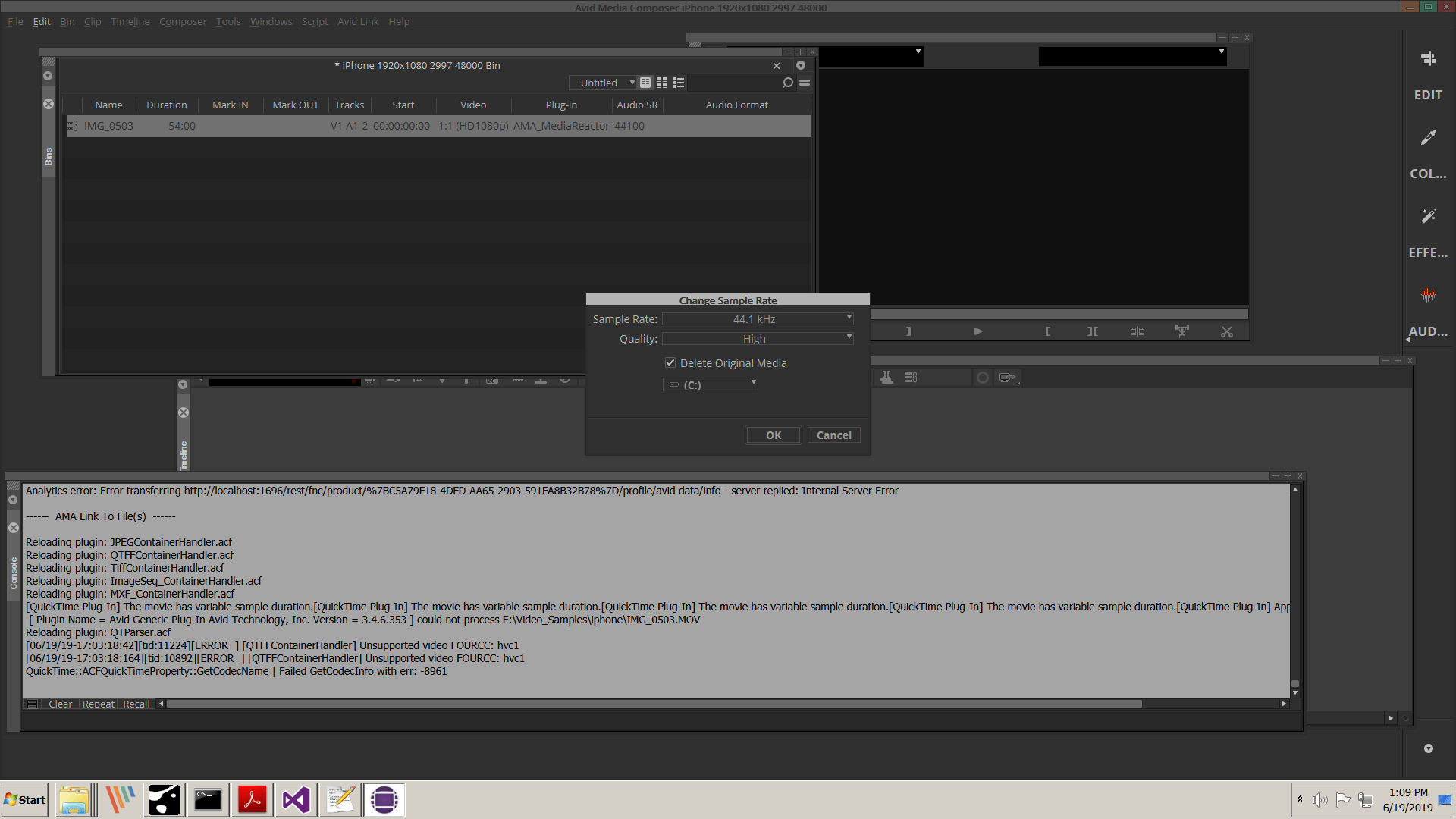Image resolution: width=1456 pixels, height=819 pixels.
Task: Open the Windows Start button
Action: click(x=25, y=800)
